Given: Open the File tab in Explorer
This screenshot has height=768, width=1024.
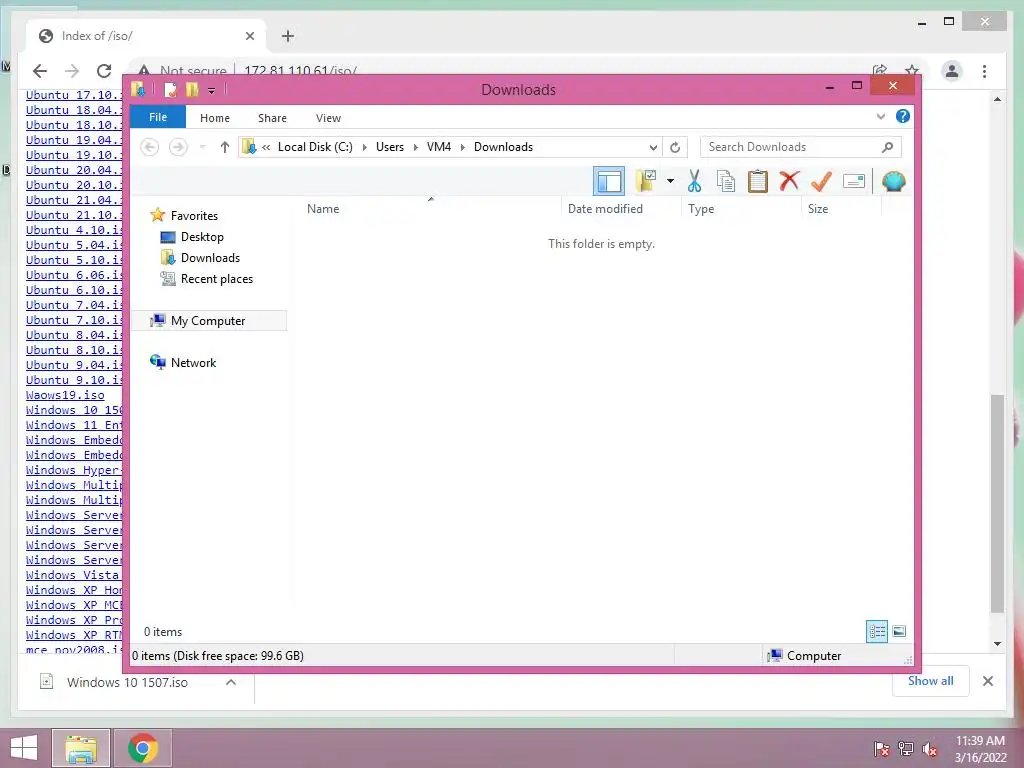Looking at the screenshot, I should [x=158, y=117].
